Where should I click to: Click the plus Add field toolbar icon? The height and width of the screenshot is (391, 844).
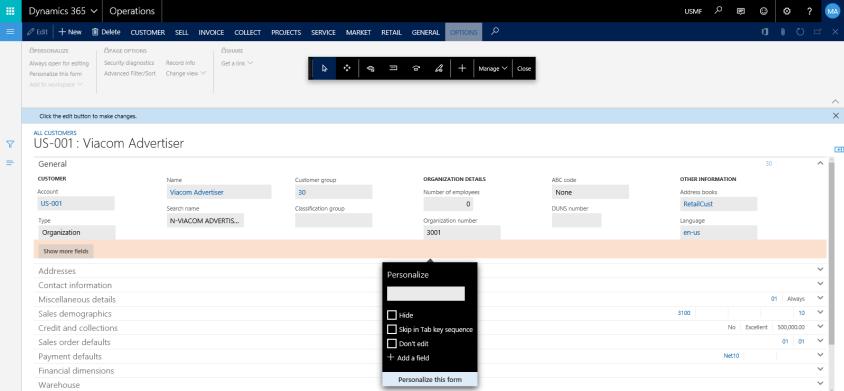462,68
